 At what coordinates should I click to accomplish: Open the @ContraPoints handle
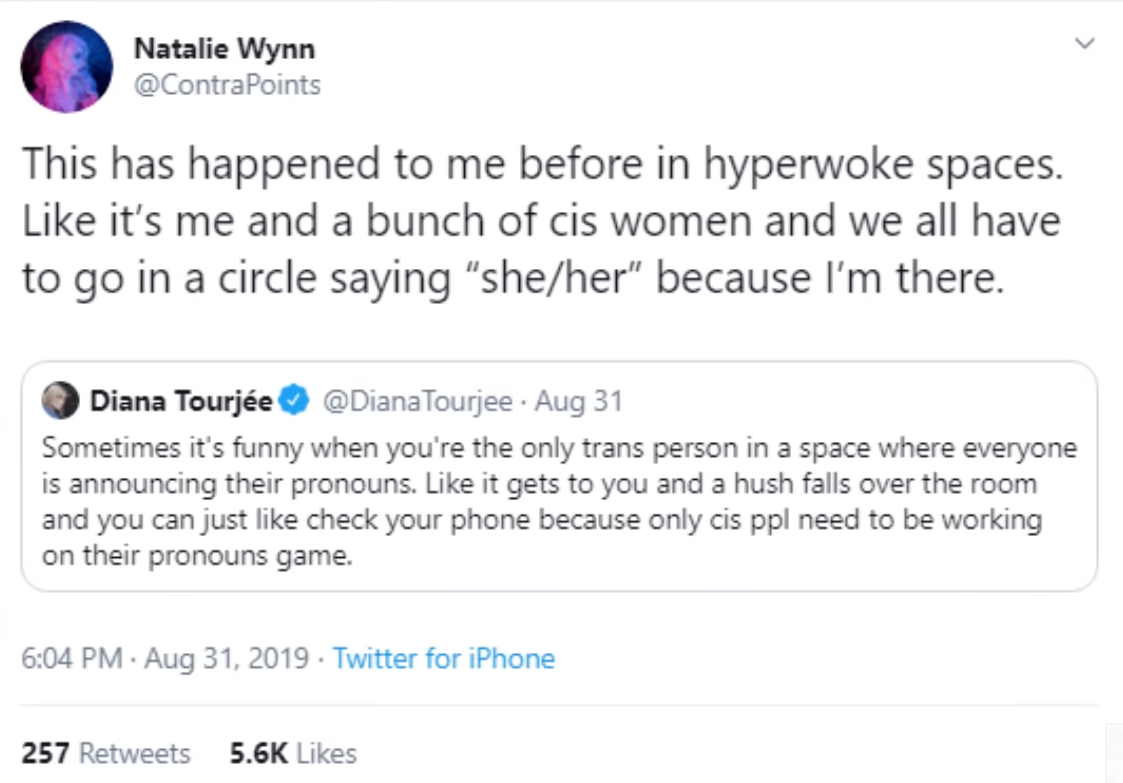(x=227, y=85)
